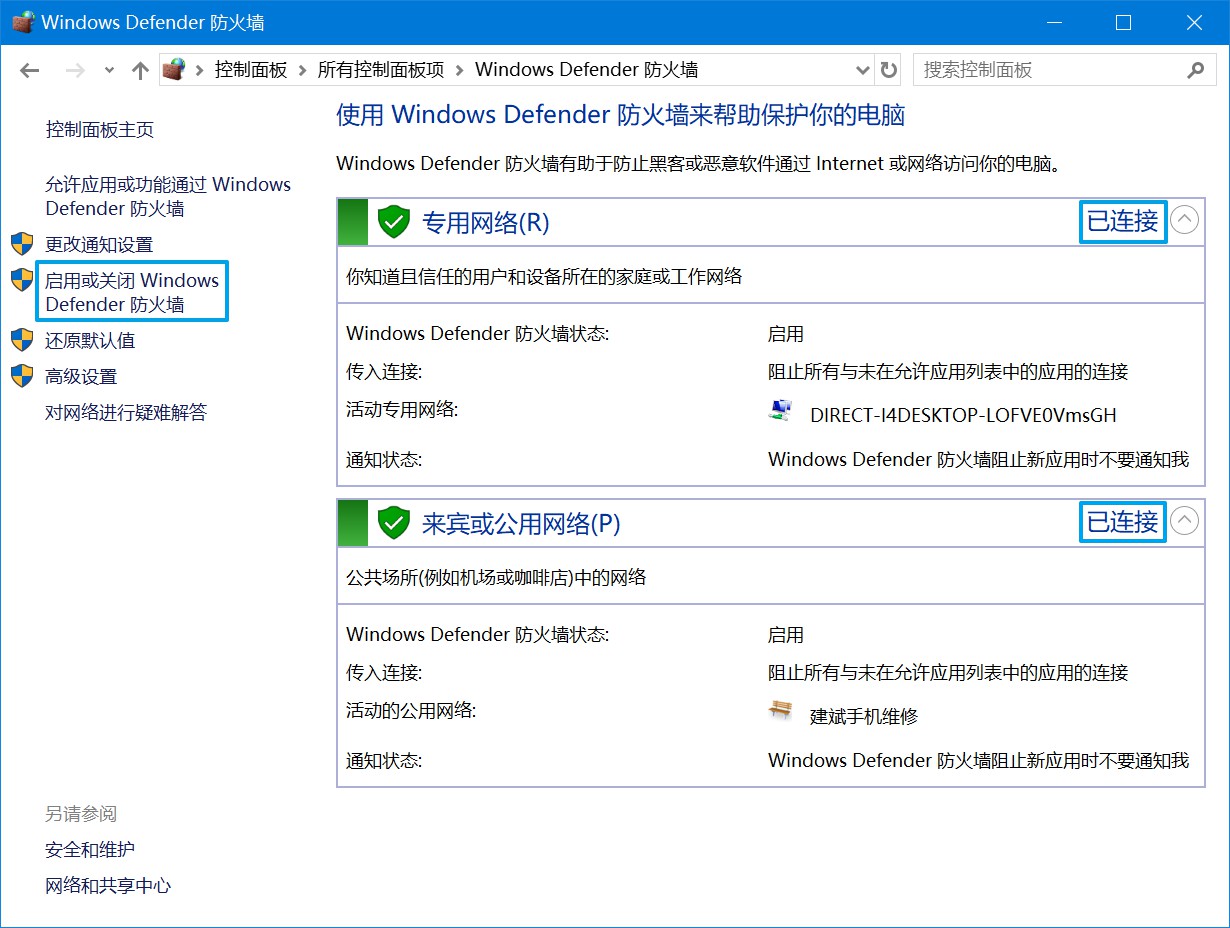Viewport: 1230px width, 928px height.
Task: Click the 建斌手机维修 network name
Action: [x=864, y=716]
